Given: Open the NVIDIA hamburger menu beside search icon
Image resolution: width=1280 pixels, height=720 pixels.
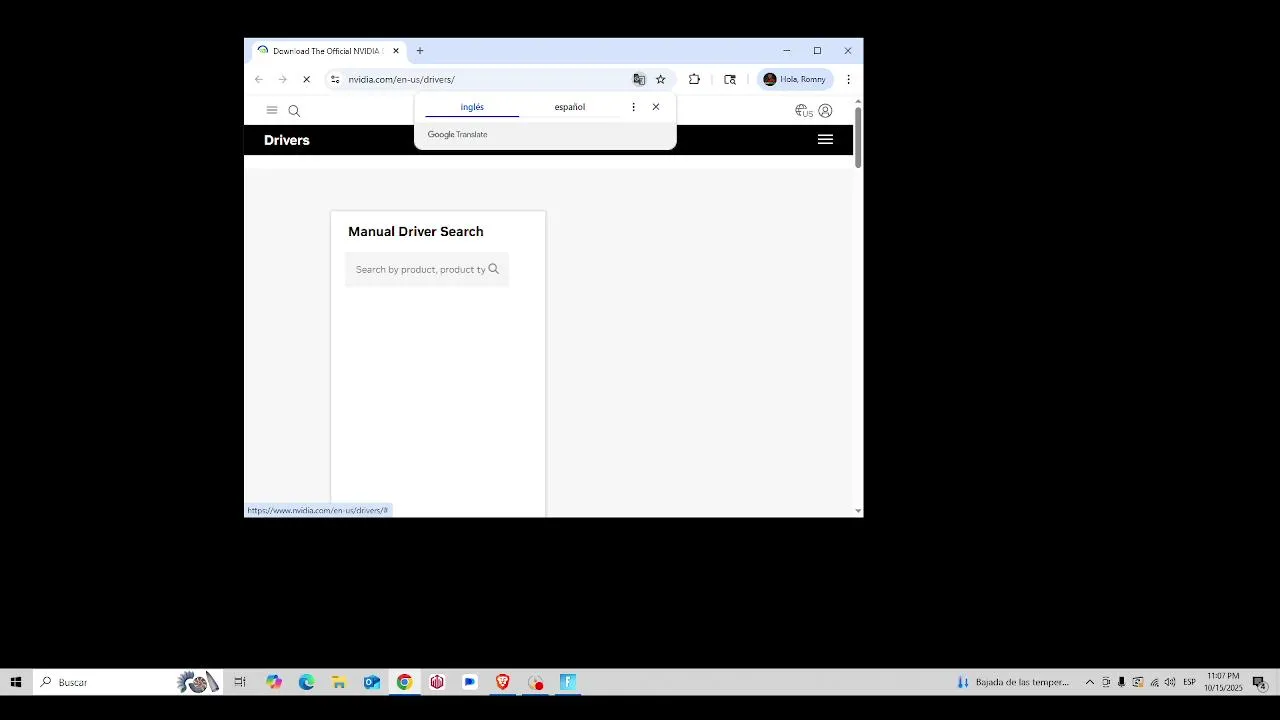Looking at the screenshot, I should (x=271, y=110).
